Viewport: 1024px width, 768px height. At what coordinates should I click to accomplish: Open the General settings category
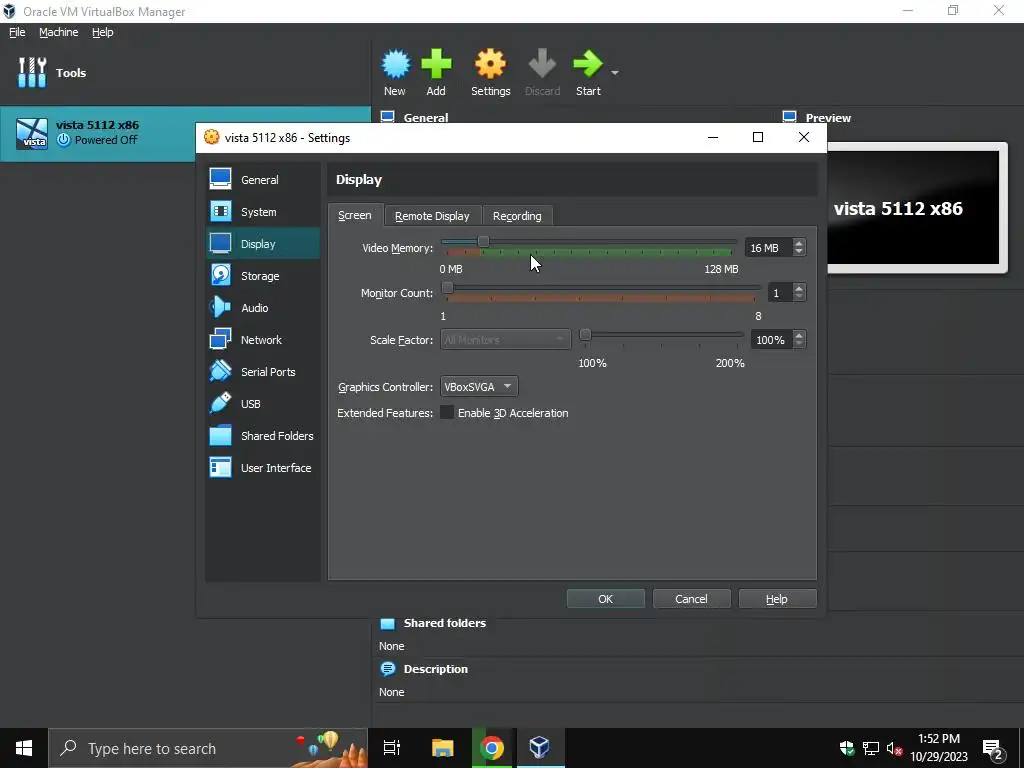263,180
